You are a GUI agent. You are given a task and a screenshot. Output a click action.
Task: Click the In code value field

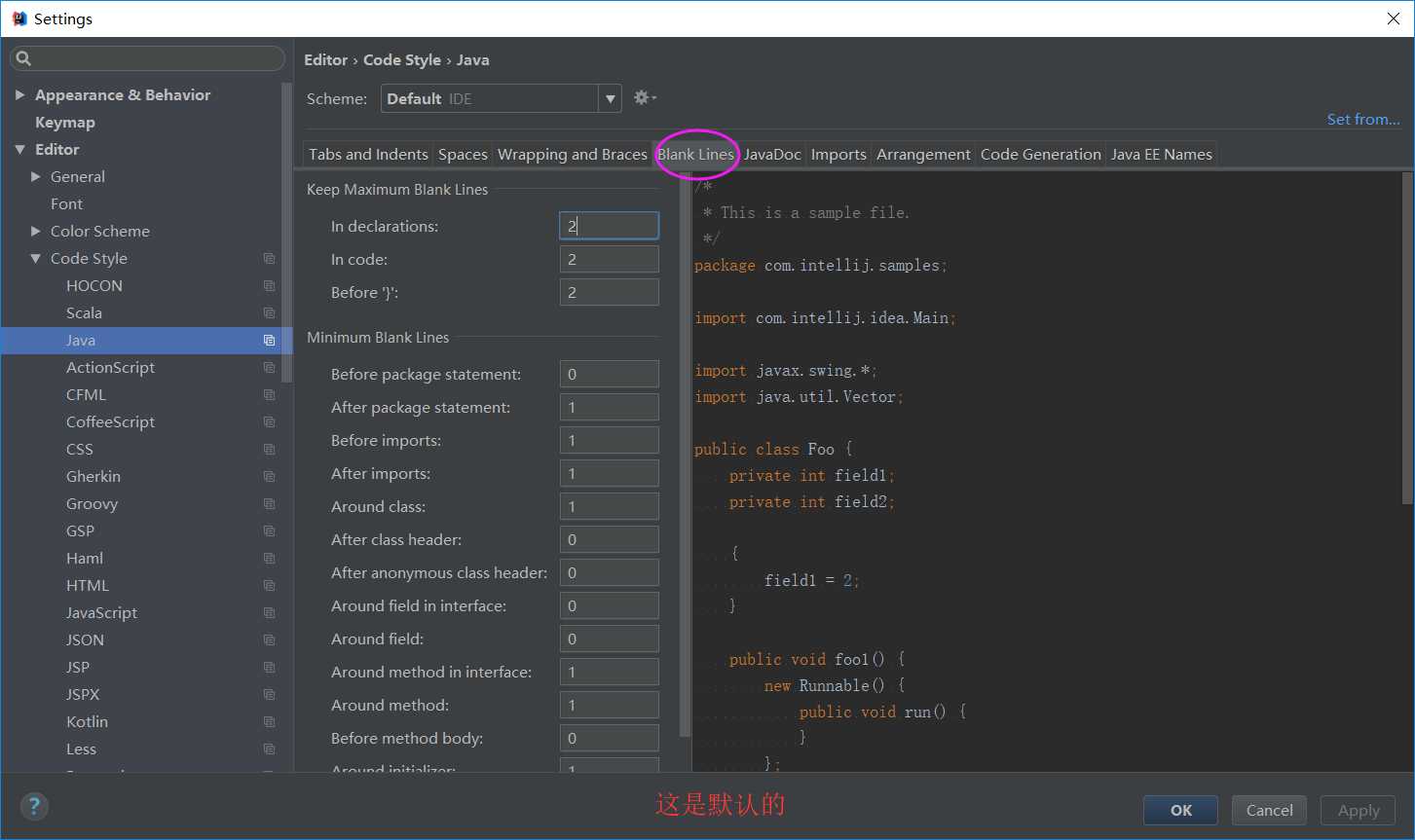[610, 259]
